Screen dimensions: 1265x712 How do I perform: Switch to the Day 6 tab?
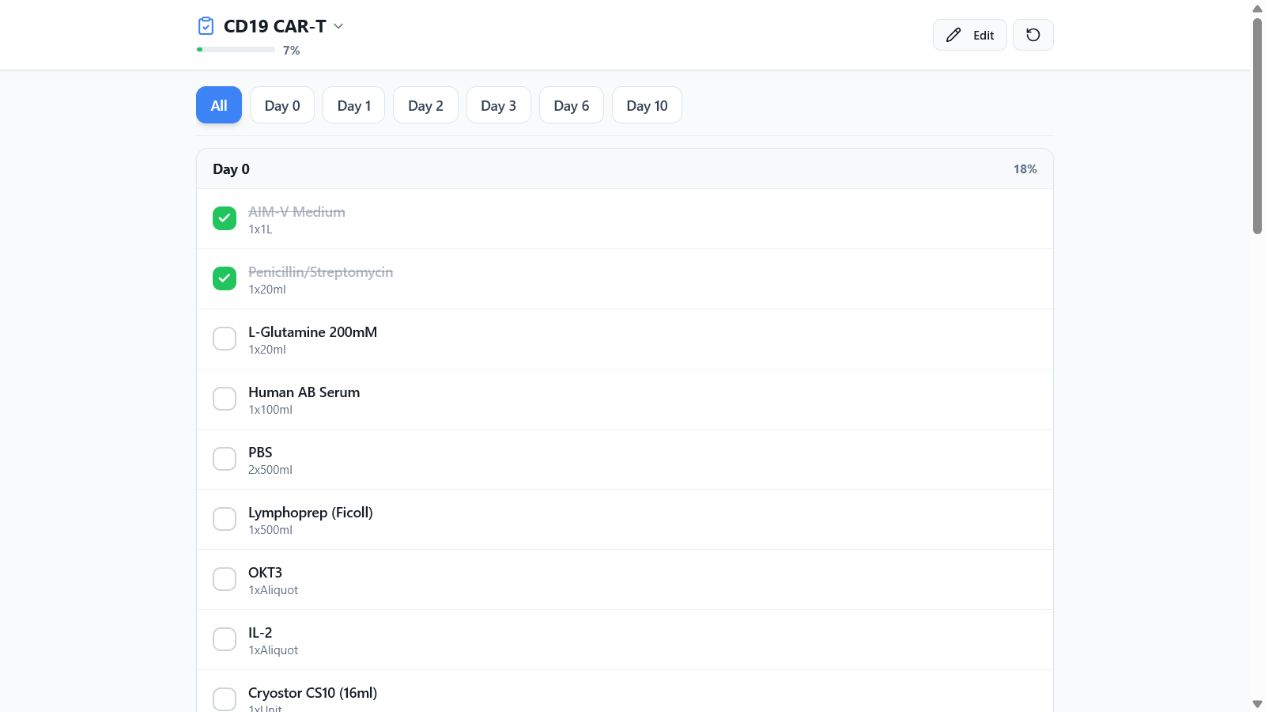click(x=571, y=105)
